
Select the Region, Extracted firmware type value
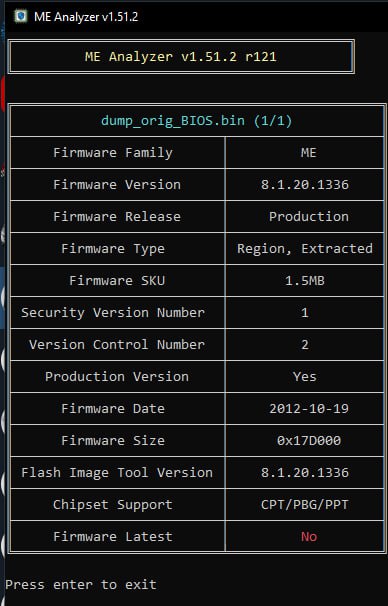pyautogui.click(x=305, y=249)
